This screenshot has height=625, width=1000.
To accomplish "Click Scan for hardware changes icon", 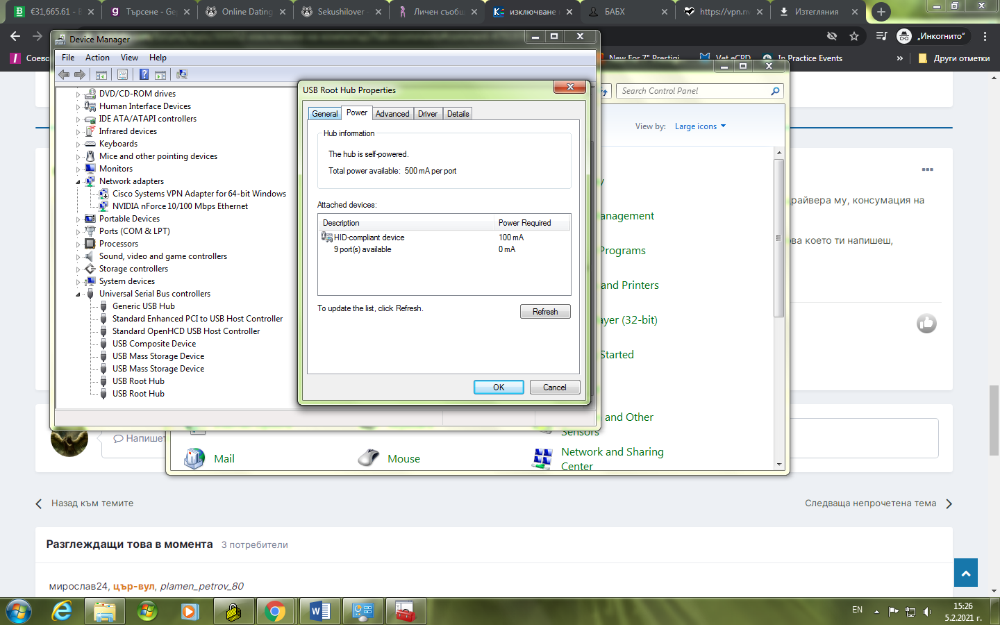I will pyautogui.click(x=182, y=75).
